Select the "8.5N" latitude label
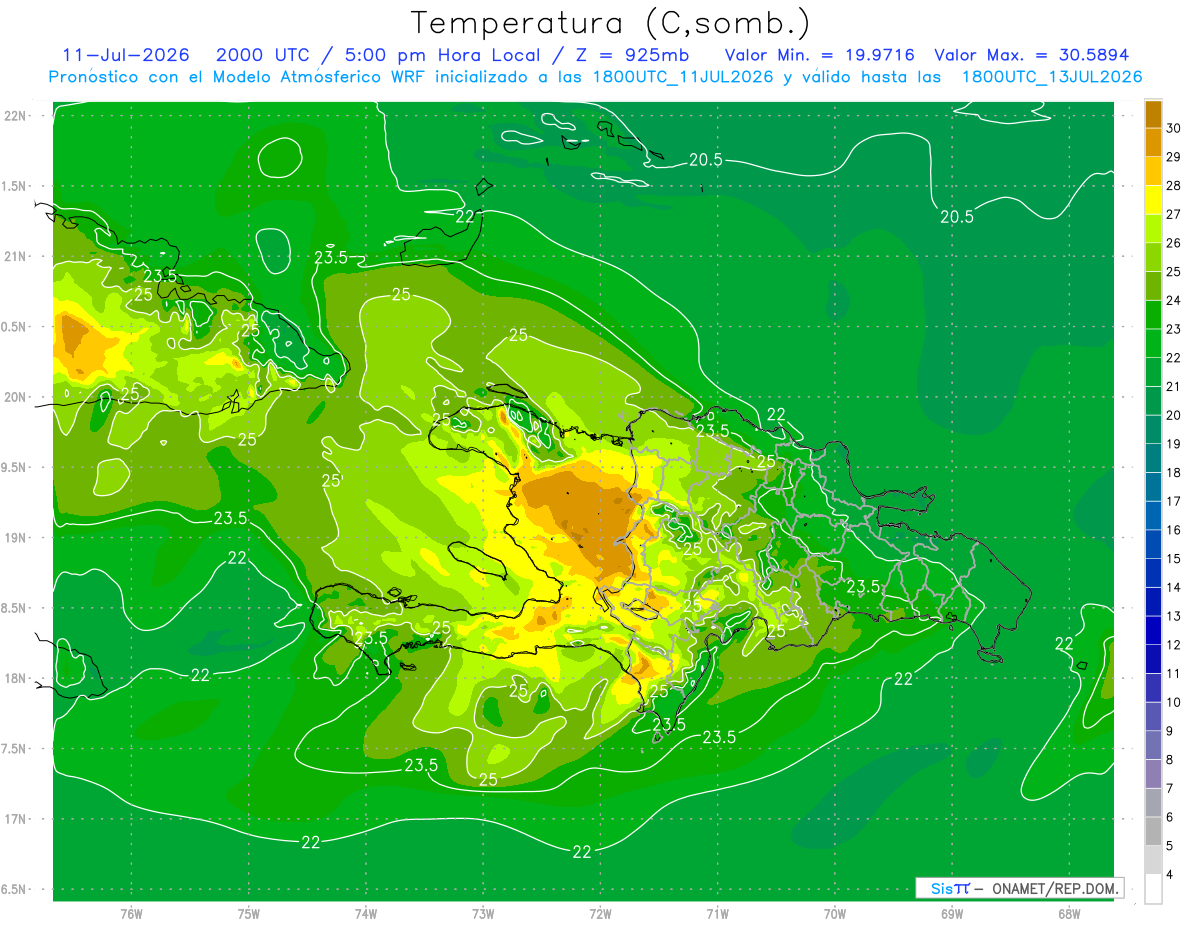This screenshot has height=927, width=1200. pyautogui.click(x=15, y=608)
